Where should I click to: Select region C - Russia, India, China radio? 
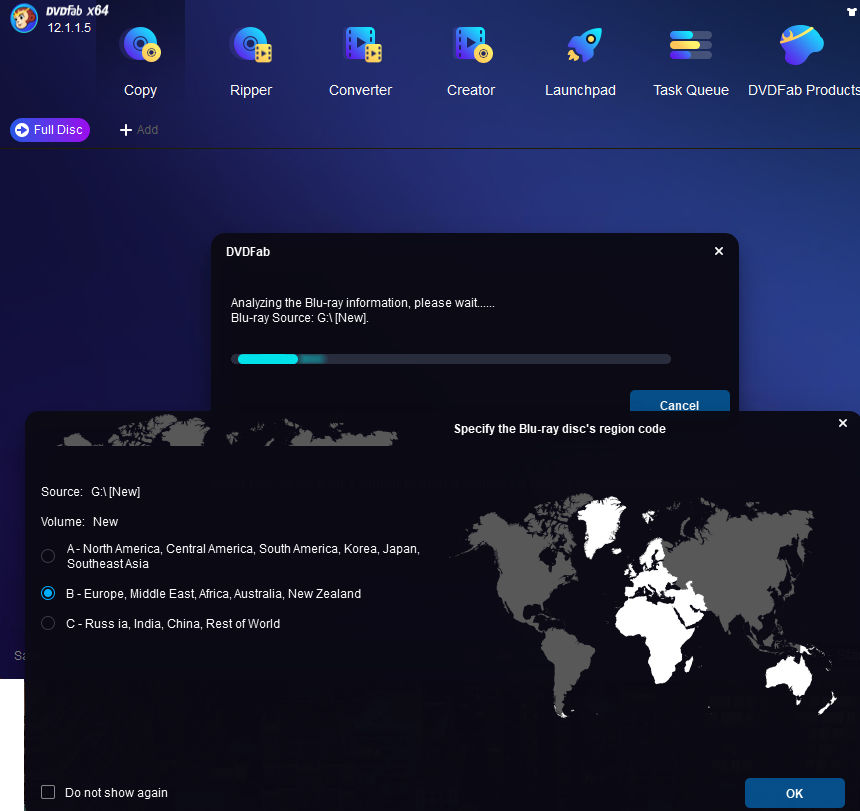pos(48,623)
